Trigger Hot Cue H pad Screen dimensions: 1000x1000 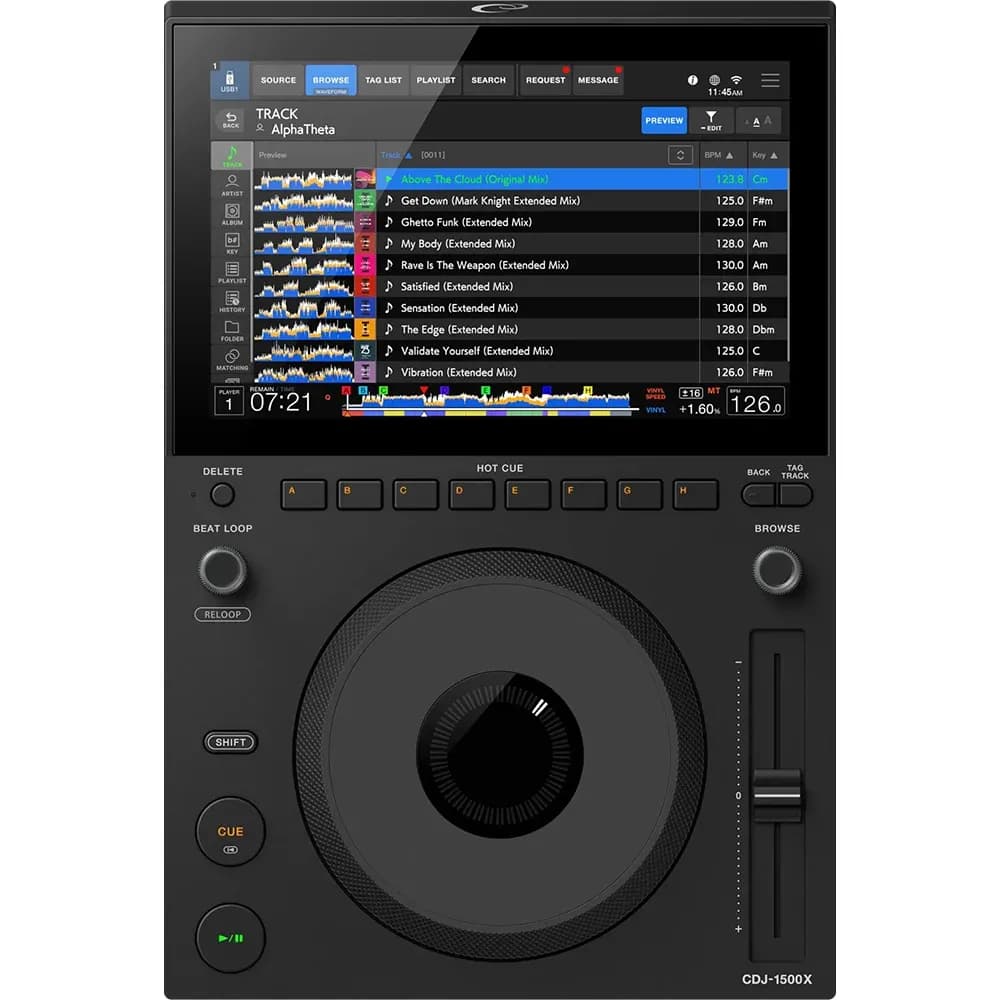coord(695,494)
